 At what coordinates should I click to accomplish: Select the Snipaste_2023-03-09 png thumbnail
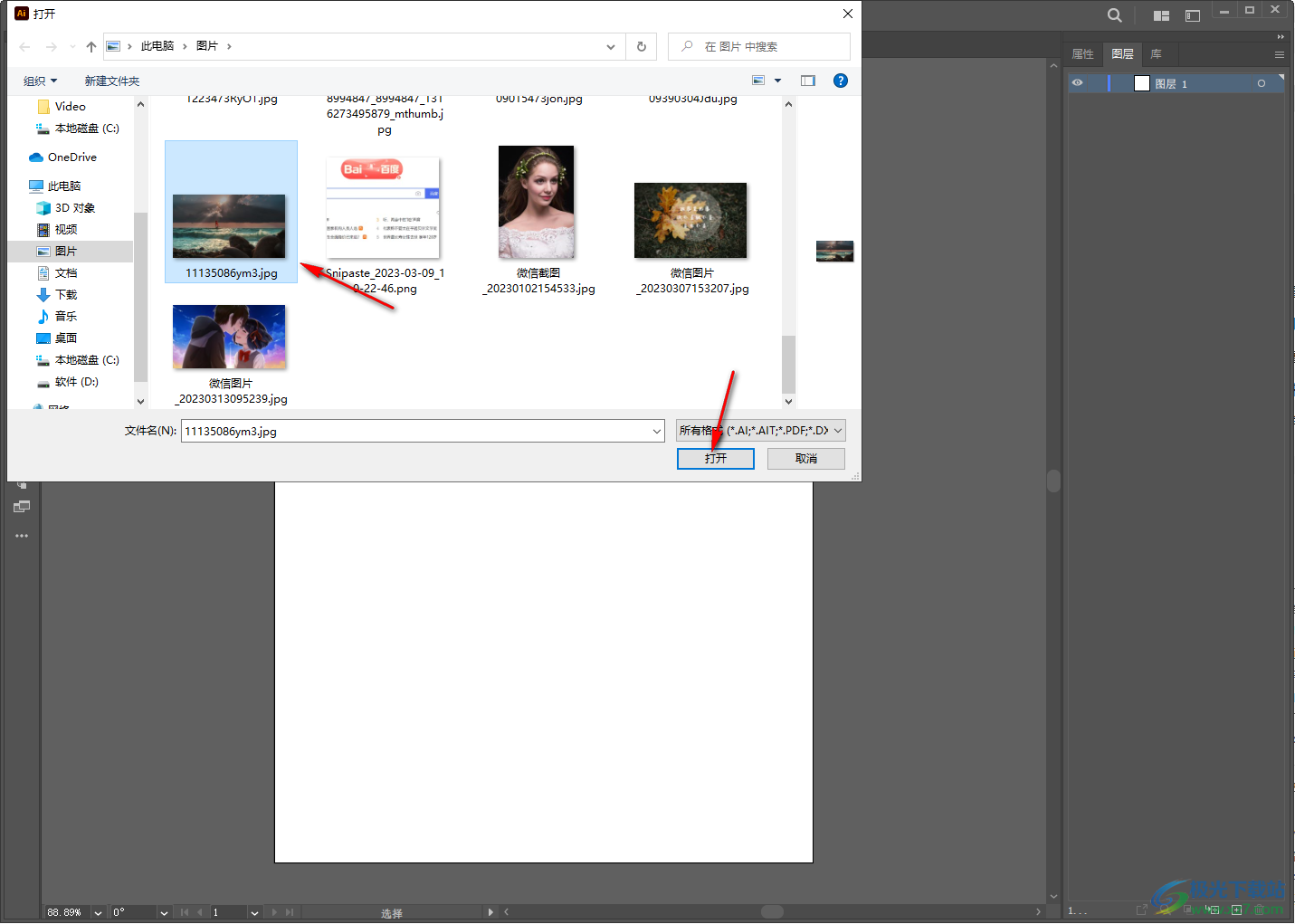383,207
